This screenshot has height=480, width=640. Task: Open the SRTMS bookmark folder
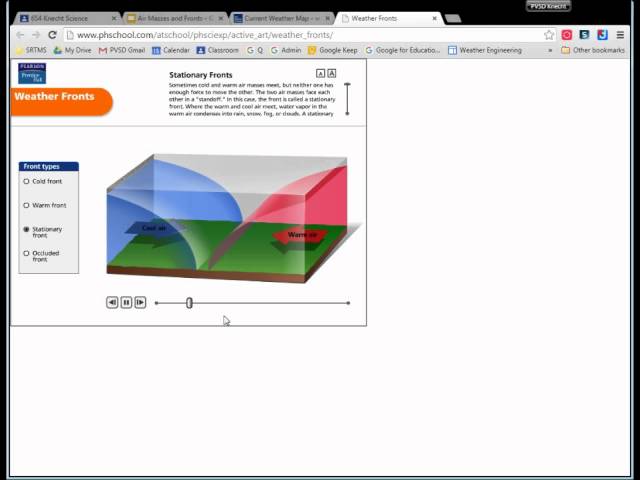(x=31, y=50)
